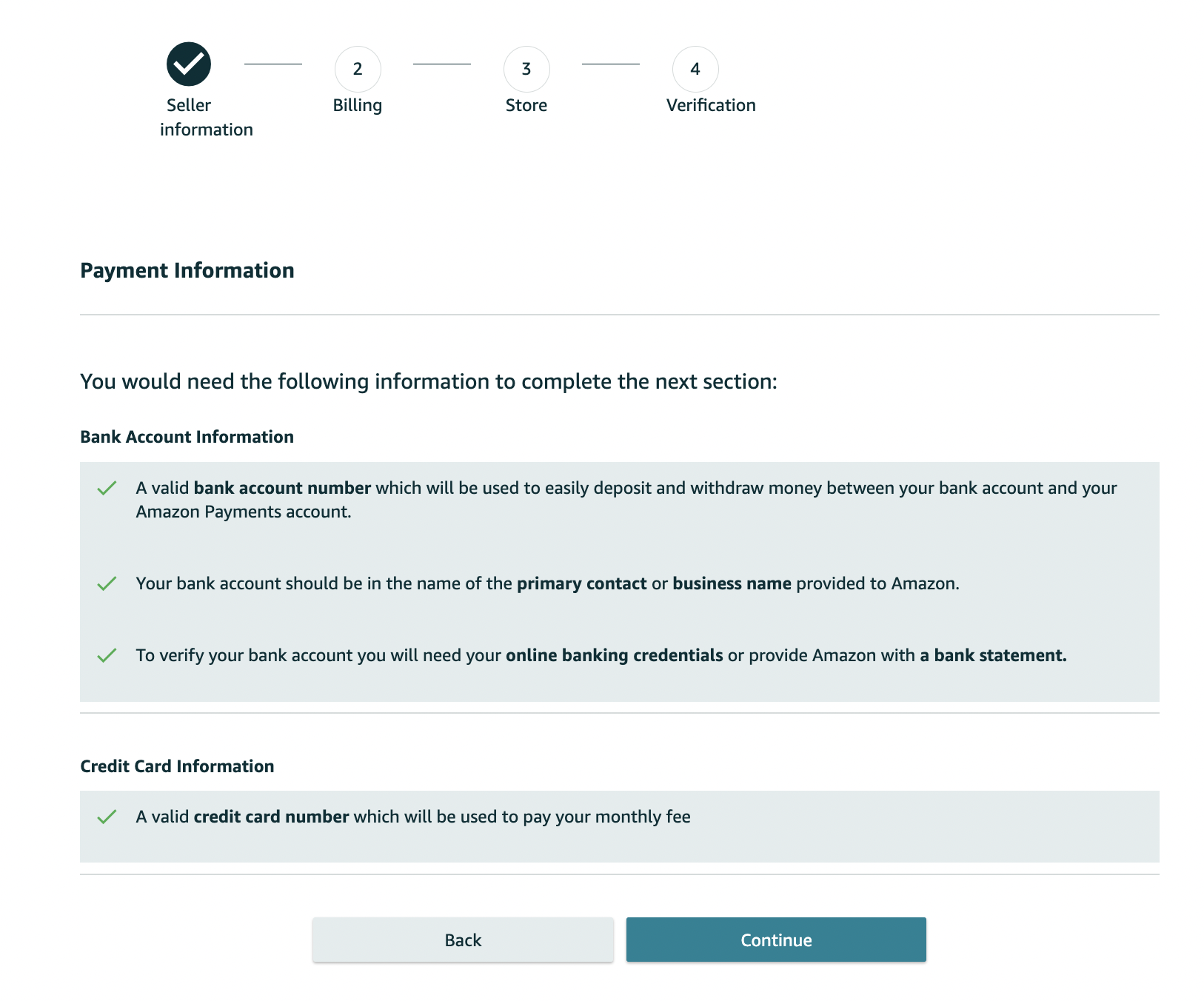Click the completed Seller information checkmark step
1204x1001 pixels.
click(189, 64)
